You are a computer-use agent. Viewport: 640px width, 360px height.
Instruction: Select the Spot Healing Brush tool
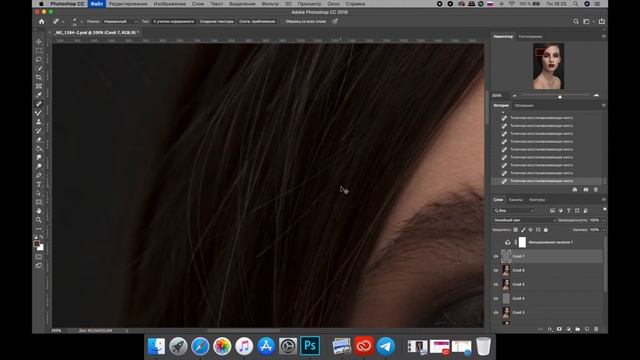point(39,104)
